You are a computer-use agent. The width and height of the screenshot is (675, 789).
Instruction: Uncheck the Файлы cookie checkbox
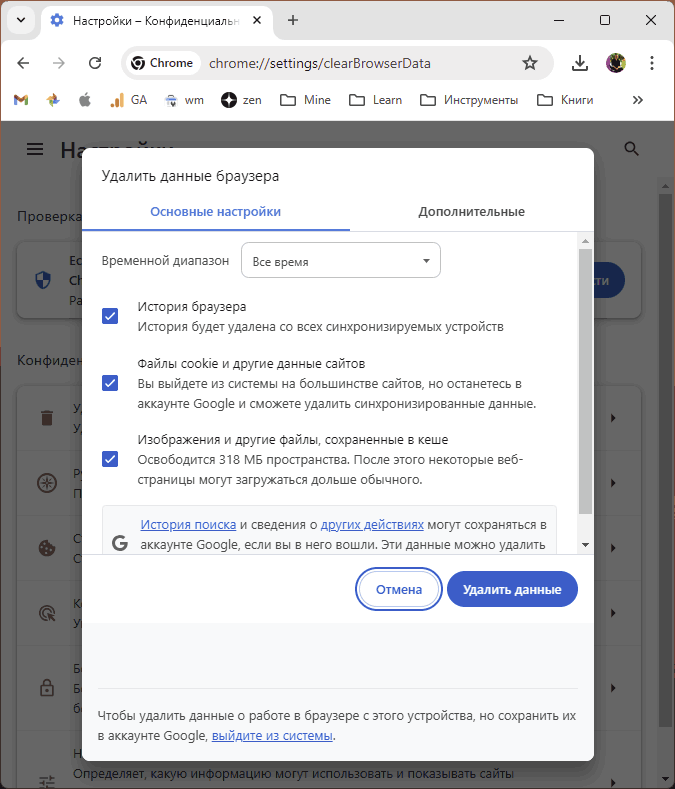tap(110, 383)
